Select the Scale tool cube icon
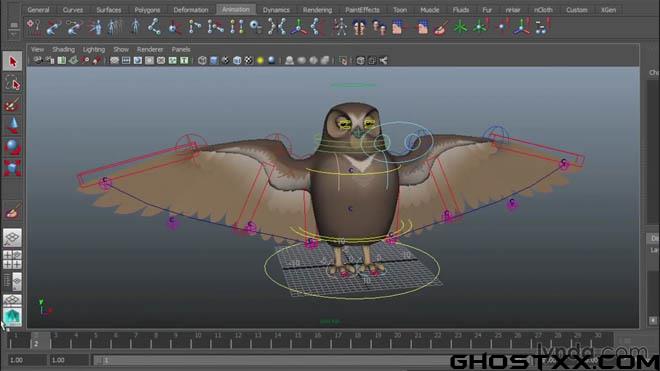660x371 pixels. point(12,168)
